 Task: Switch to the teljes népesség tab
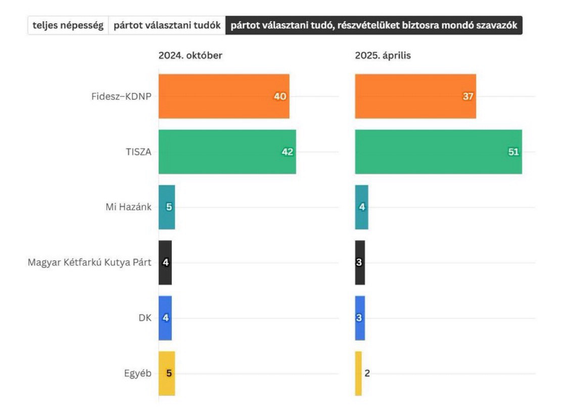68,26
